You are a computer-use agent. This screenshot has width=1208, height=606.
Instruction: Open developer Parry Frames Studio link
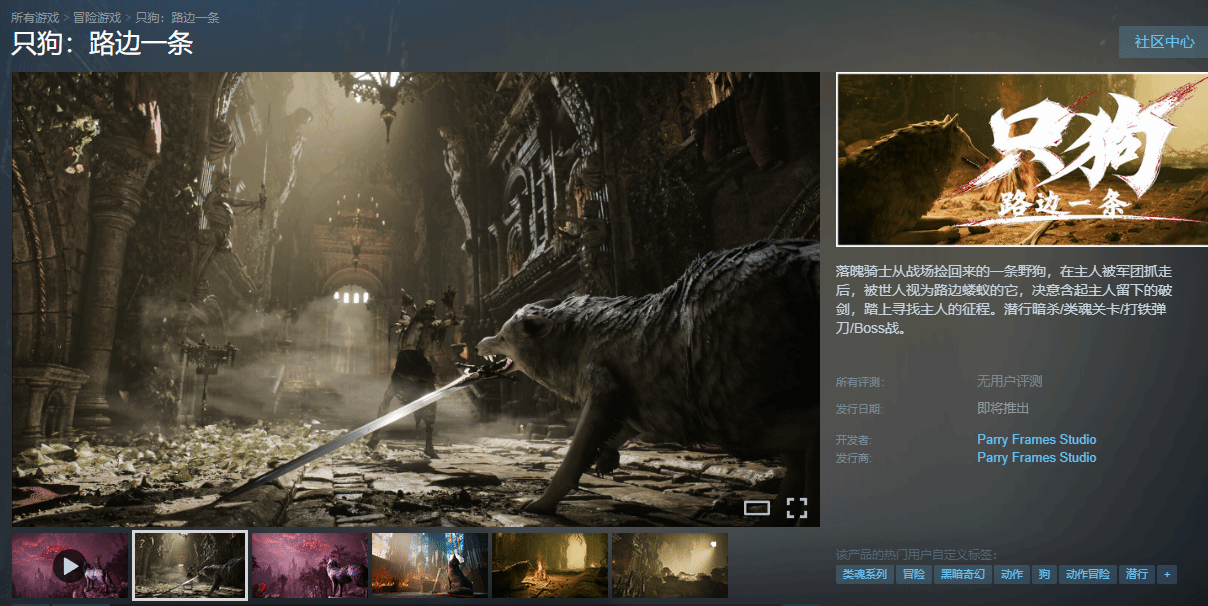point(1036,440)
